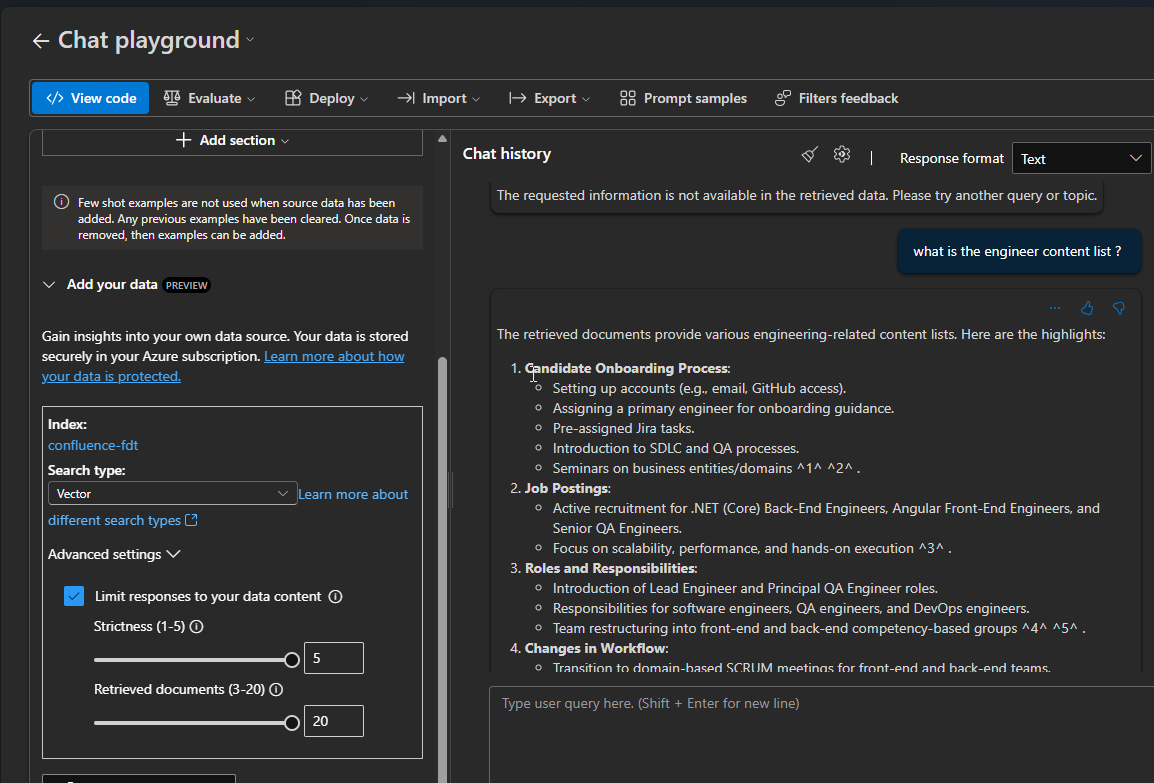The width and height of the screenshot is (1154, 783).
Task: Open the Import menu
Action: [x=439, y=98]
